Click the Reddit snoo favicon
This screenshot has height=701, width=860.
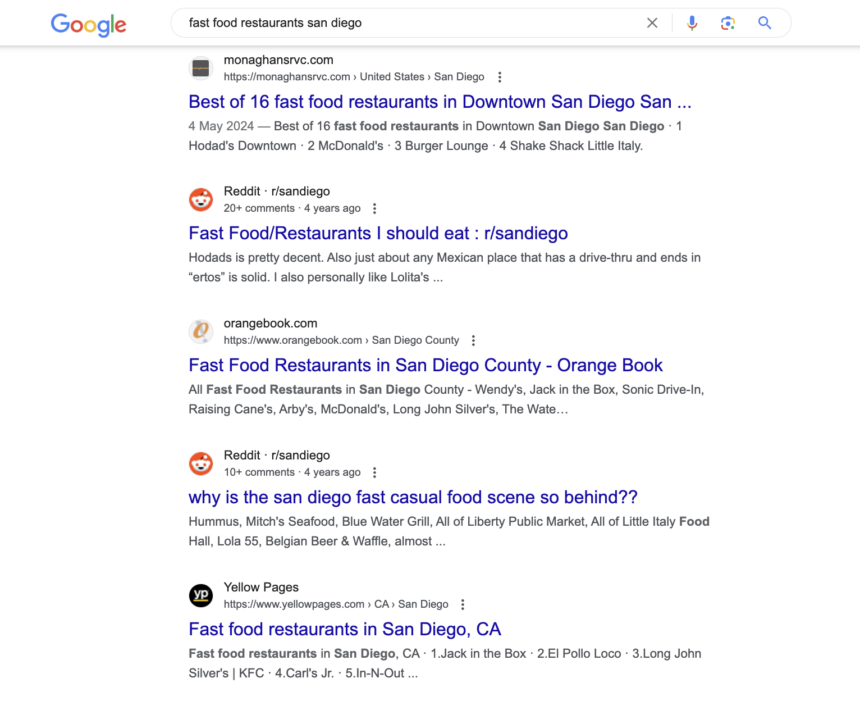pos(201,199)
